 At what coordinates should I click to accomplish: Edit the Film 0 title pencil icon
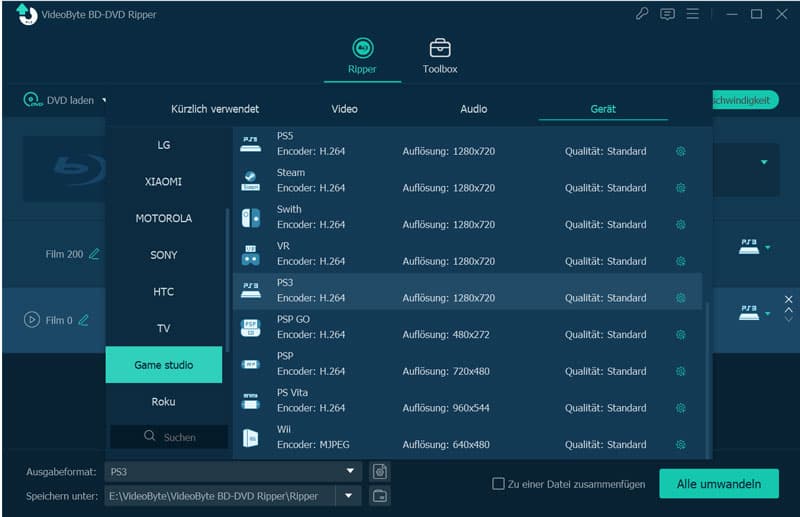pyautogui.click(x=84, y=320)
